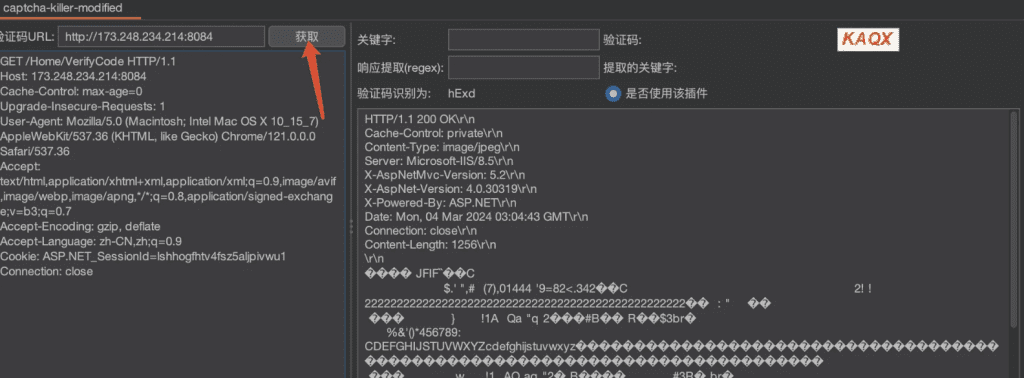Click the Host header line in request

[73, 76]
